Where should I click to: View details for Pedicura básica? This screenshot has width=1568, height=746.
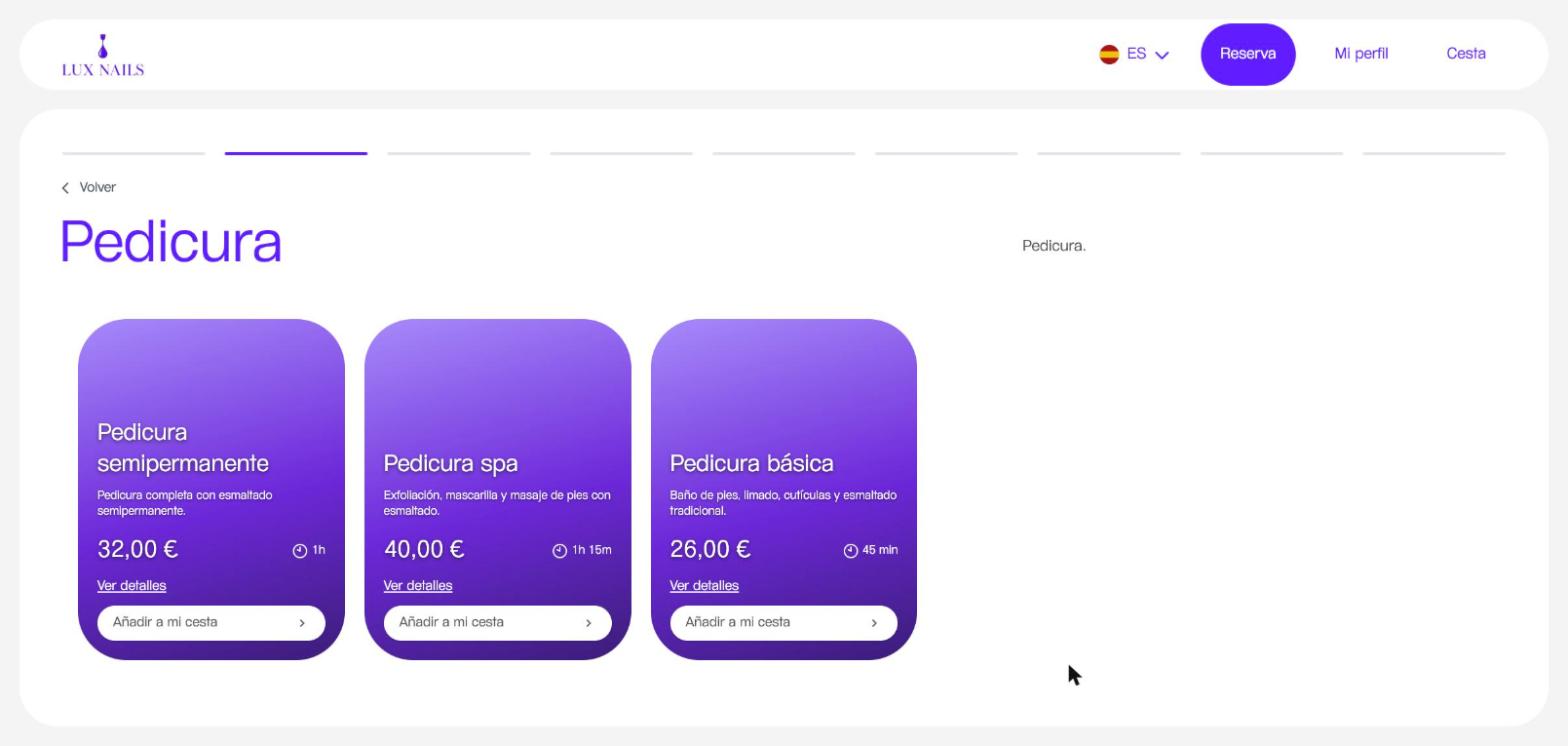pos(704,585)
